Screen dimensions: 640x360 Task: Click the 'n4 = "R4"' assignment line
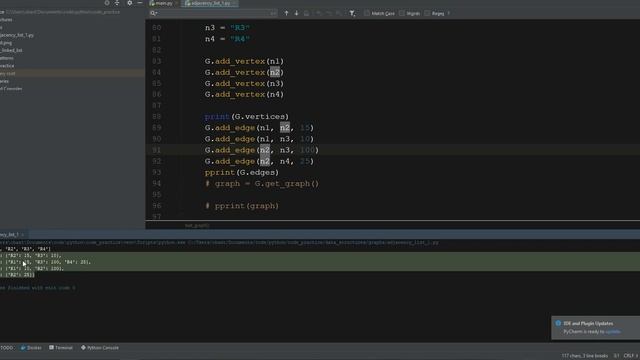(227, 39)
